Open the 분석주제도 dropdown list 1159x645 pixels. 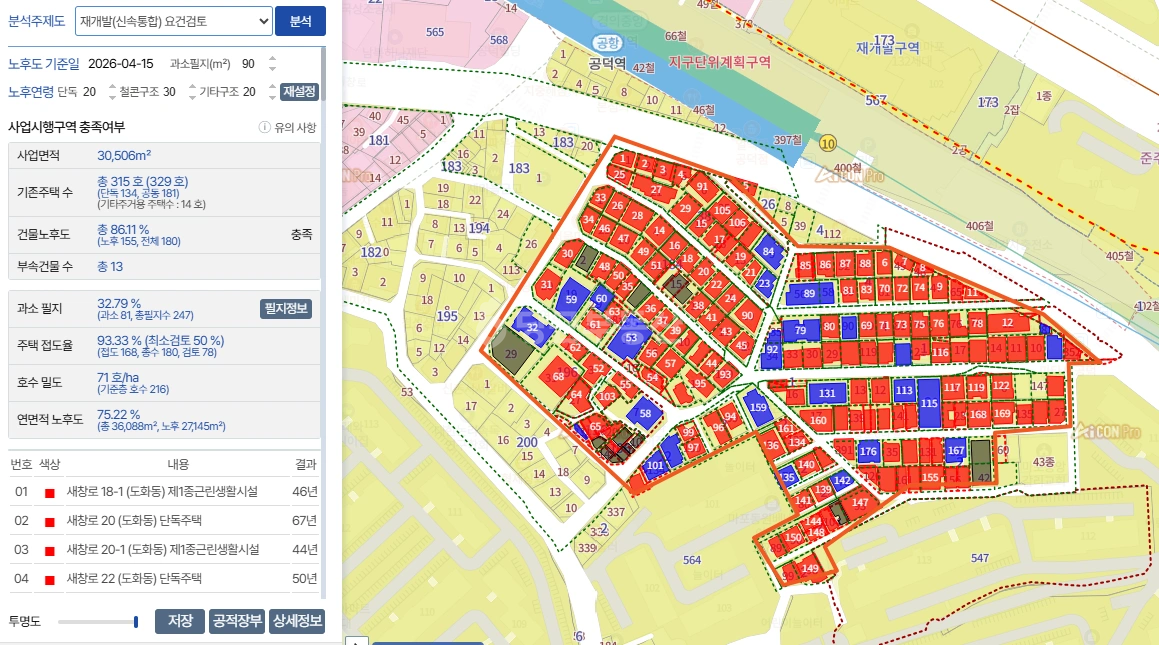point(174,21)
